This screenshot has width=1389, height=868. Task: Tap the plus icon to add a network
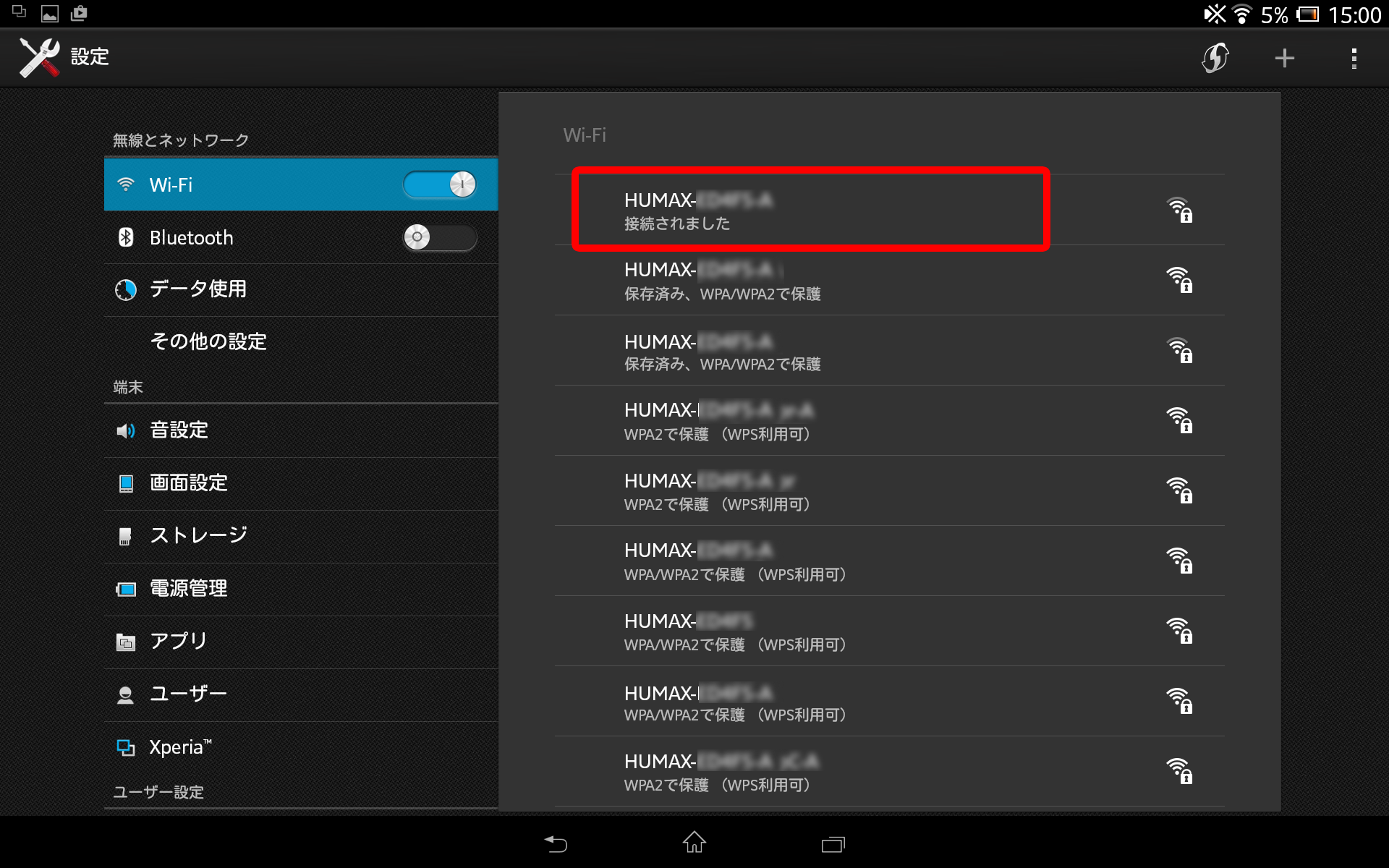pos(1284,58)
